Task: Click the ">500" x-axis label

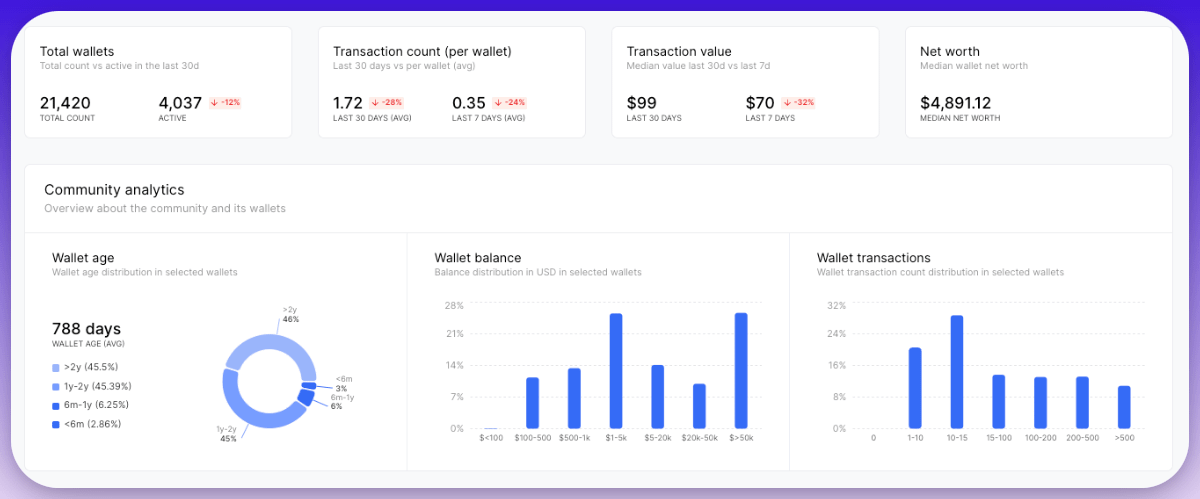Action: [1124, 437]
